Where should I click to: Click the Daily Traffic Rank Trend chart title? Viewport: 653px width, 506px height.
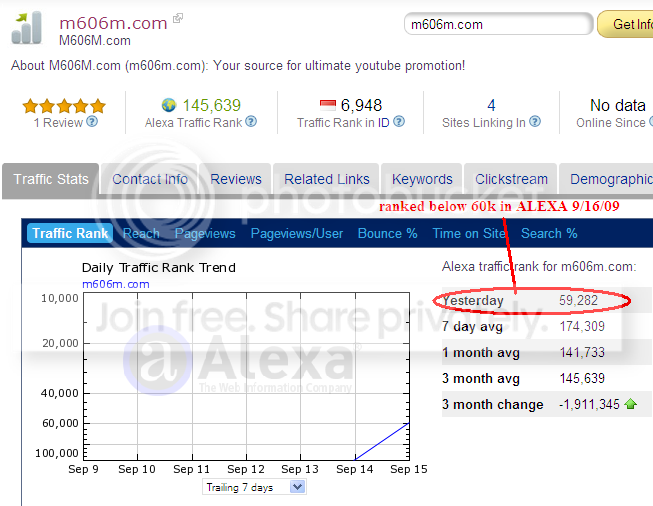159,267
